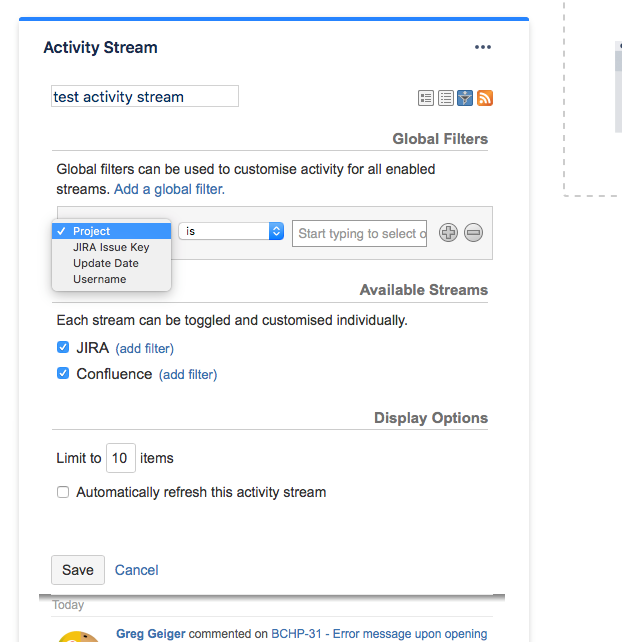Enable automatically refresh this activity stream

(63, 492)
